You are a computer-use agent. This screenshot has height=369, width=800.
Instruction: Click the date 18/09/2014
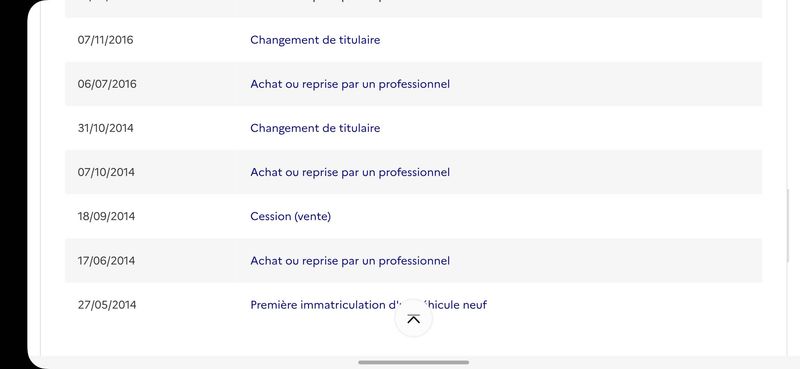[x=106, y=216]
